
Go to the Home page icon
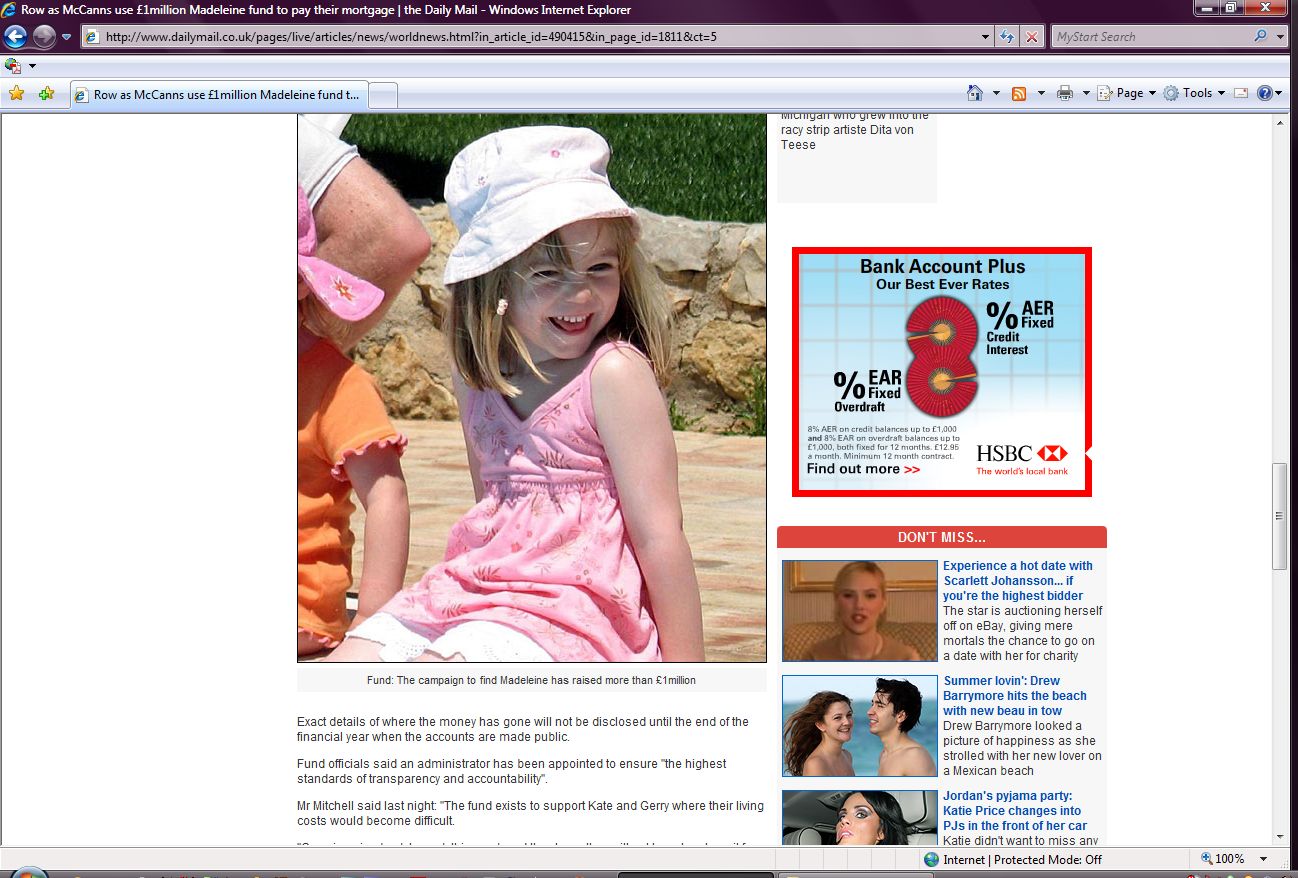click(975, 93)
